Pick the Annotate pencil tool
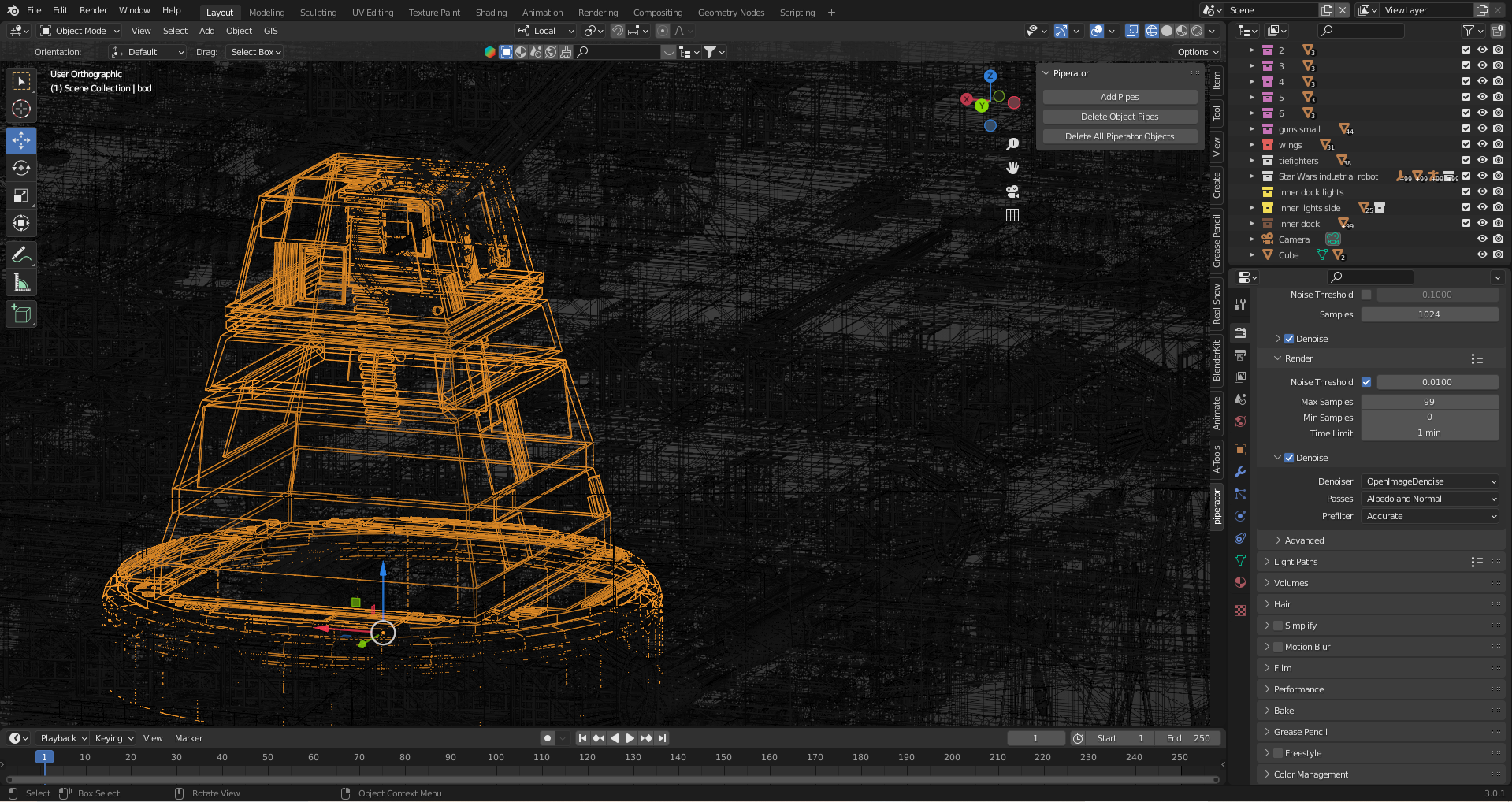The width and height of the screenshot is (1512, 802). click(21, 254)
